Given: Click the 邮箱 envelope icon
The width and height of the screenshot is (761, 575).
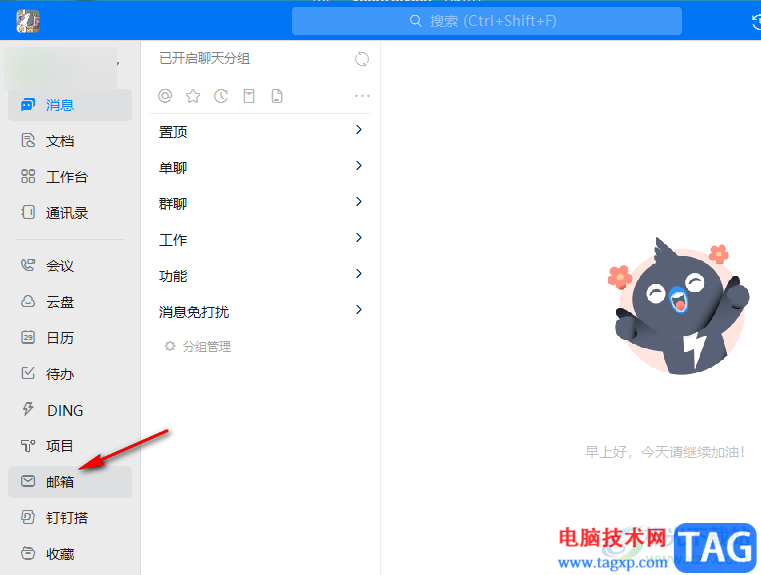Looking at the screenshot, I should tap(28, 481).
